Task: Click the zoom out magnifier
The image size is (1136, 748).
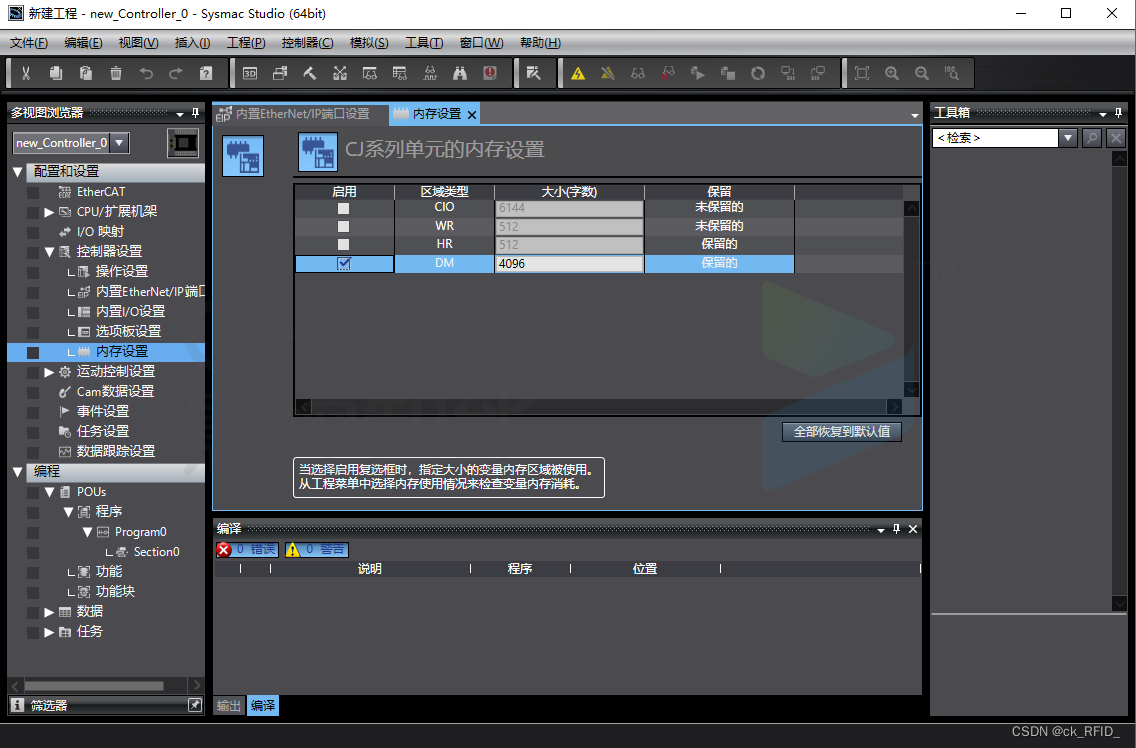Action: pyautogui.click(x=922, y=73)
